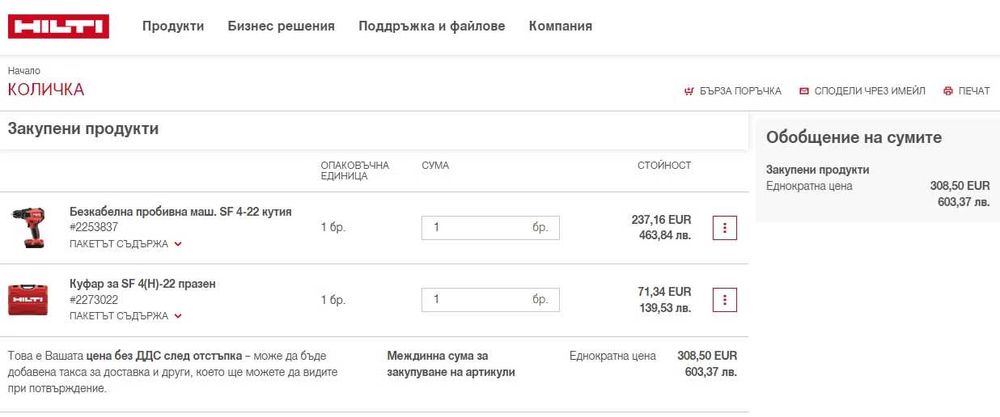The height and width of the screenshot is (417, 1000).
Task: Click quantity field for the SF 4-22 drill
Action: point(477,228)
